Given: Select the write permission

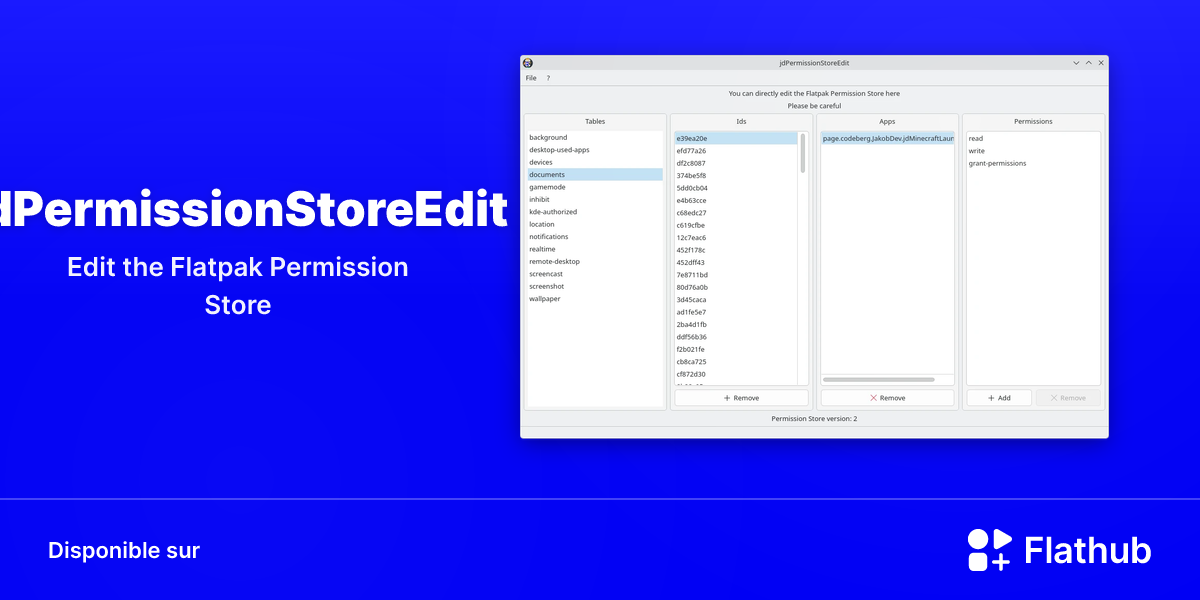Looking at the screenshot, I should pyautogui.click(x=1033, y=151).
